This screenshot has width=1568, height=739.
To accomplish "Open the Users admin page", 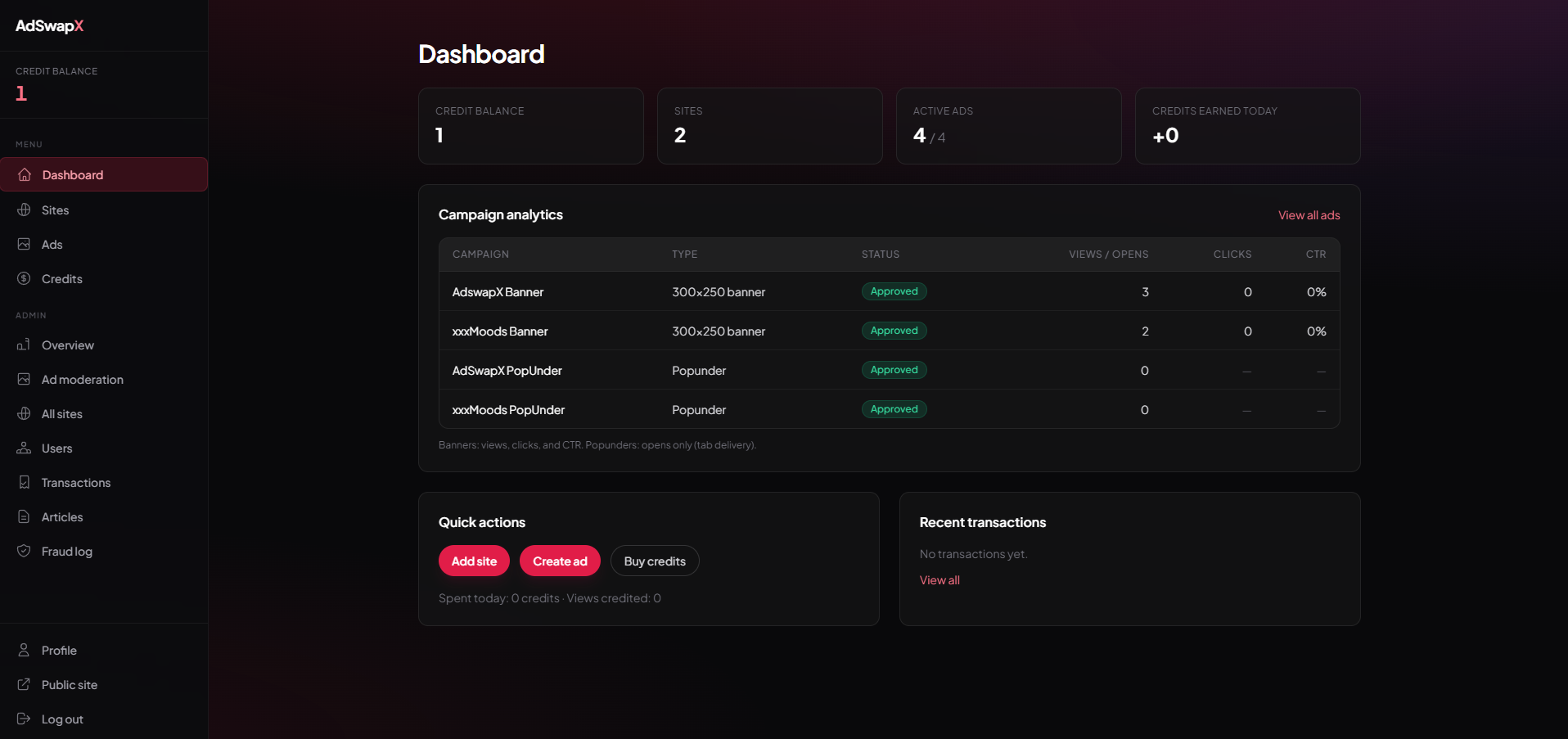I will tap(104, 448).
